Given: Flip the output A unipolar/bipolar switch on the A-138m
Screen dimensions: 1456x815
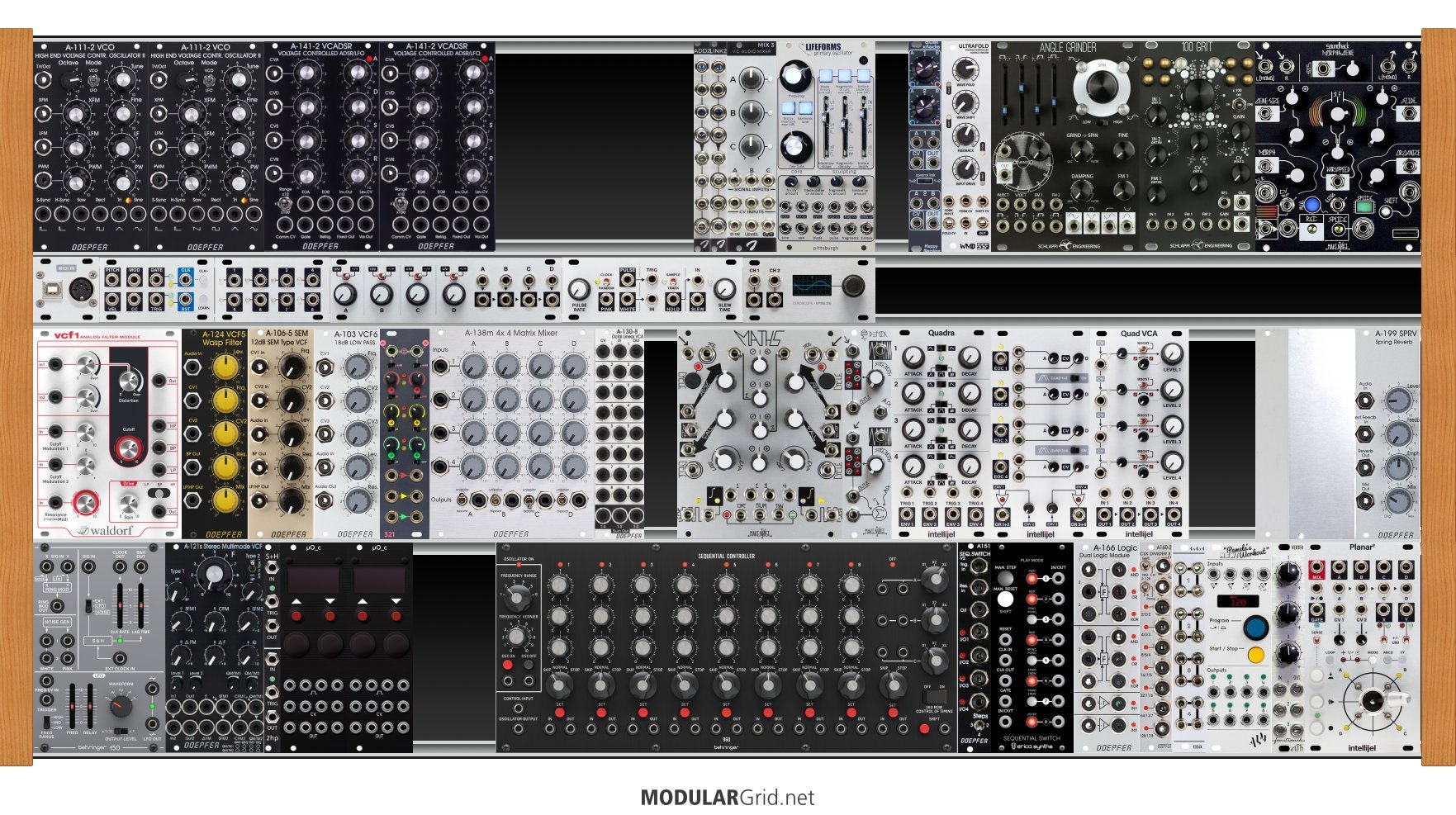Looking at the screenshot, I should [x=462, y=500].
